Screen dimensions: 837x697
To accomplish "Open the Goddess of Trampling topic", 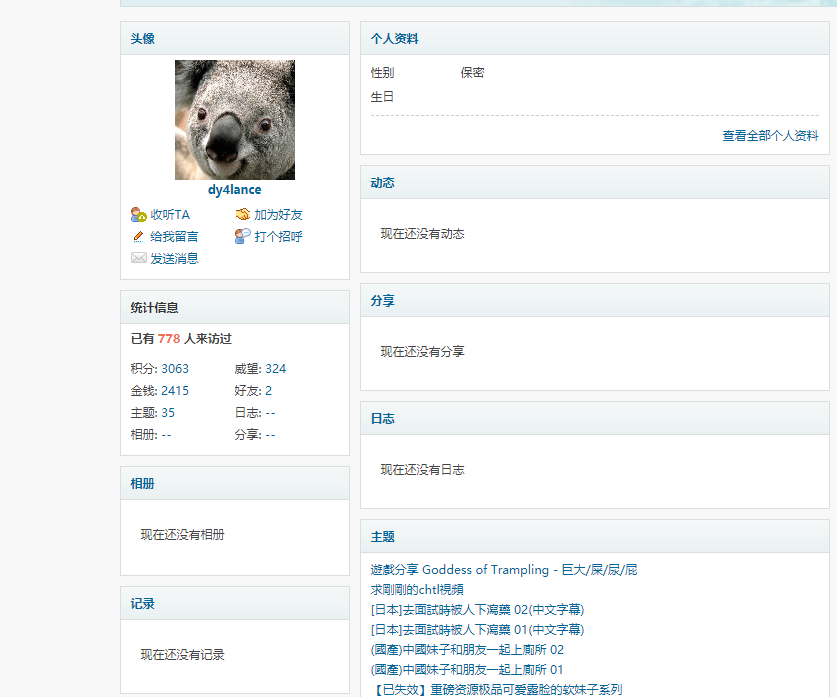I will (x=505, y=569).
